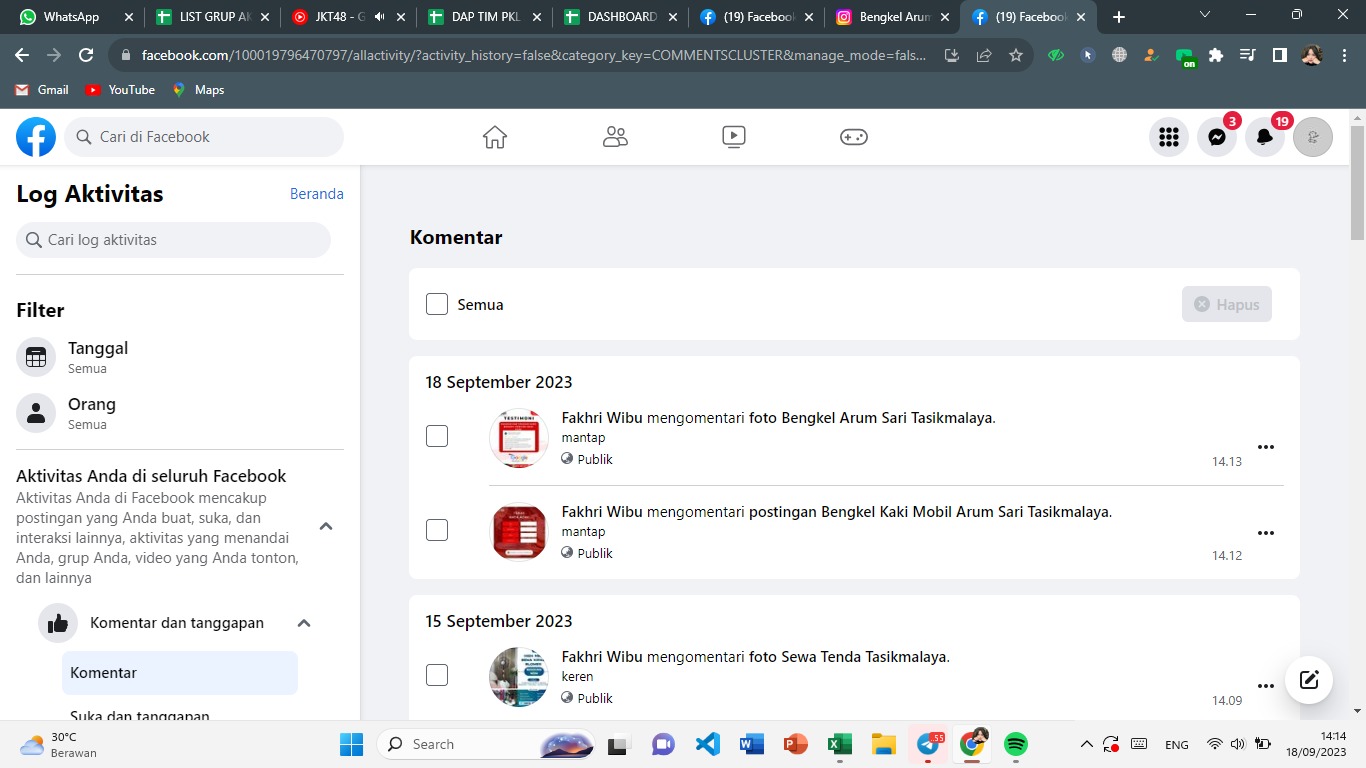Open the Sewa Tenda comment thumbnail
1366x768 pixels.
[519, 677]
